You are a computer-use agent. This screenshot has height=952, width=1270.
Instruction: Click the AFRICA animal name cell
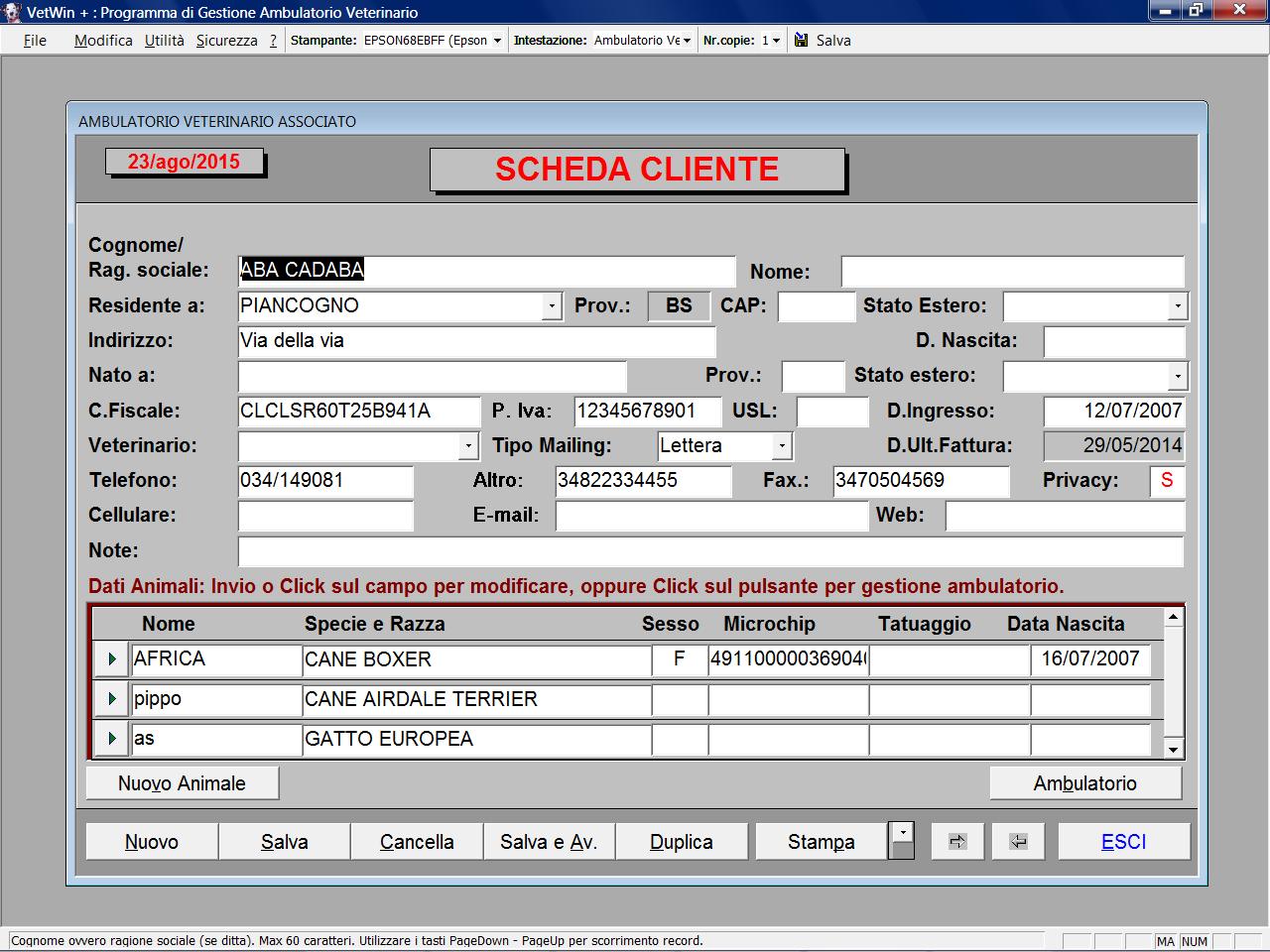[216, 659]
